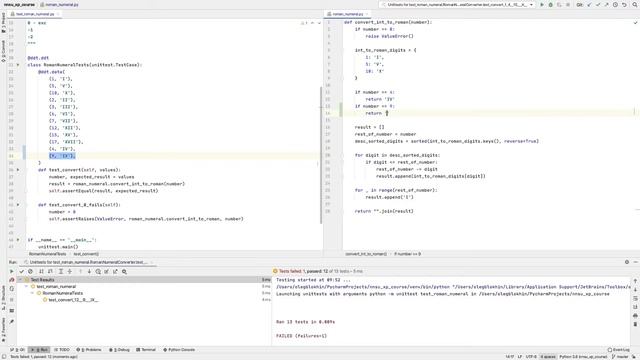Screen dimensions: 640x360
Task: Click console scroll up arrow icon
Action: (635, 281)
